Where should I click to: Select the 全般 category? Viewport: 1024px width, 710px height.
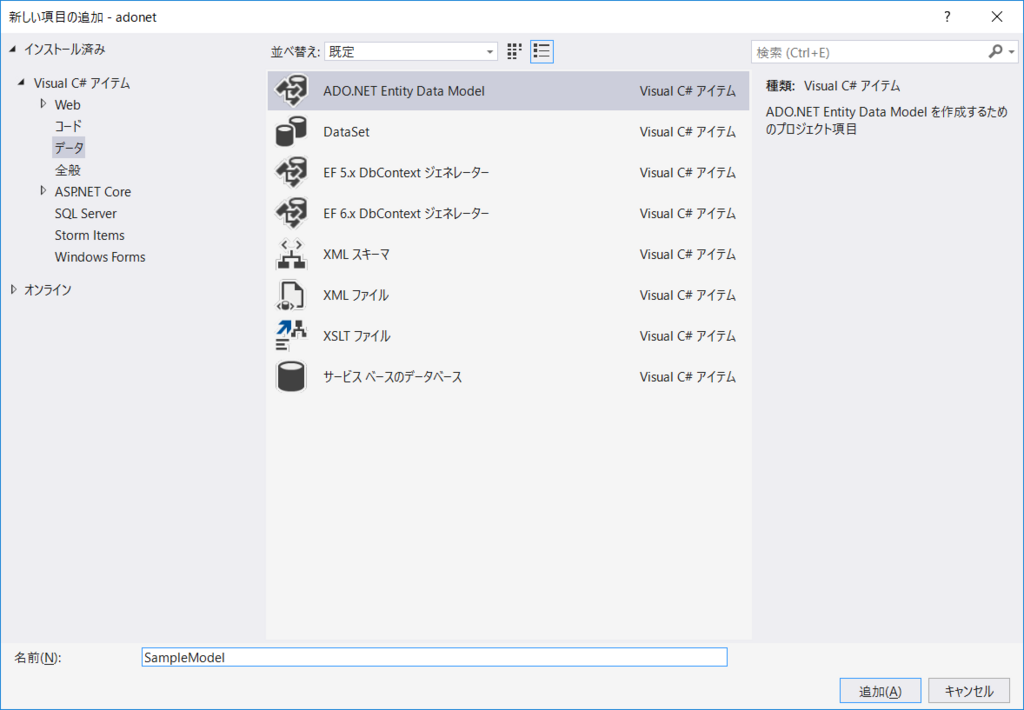click(67, 170)
